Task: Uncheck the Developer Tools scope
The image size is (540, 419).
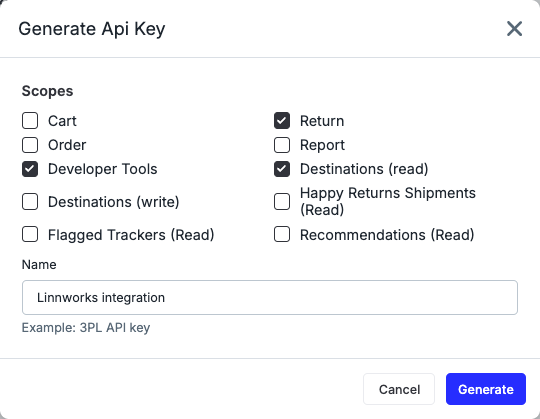Action: pos(30,169)
